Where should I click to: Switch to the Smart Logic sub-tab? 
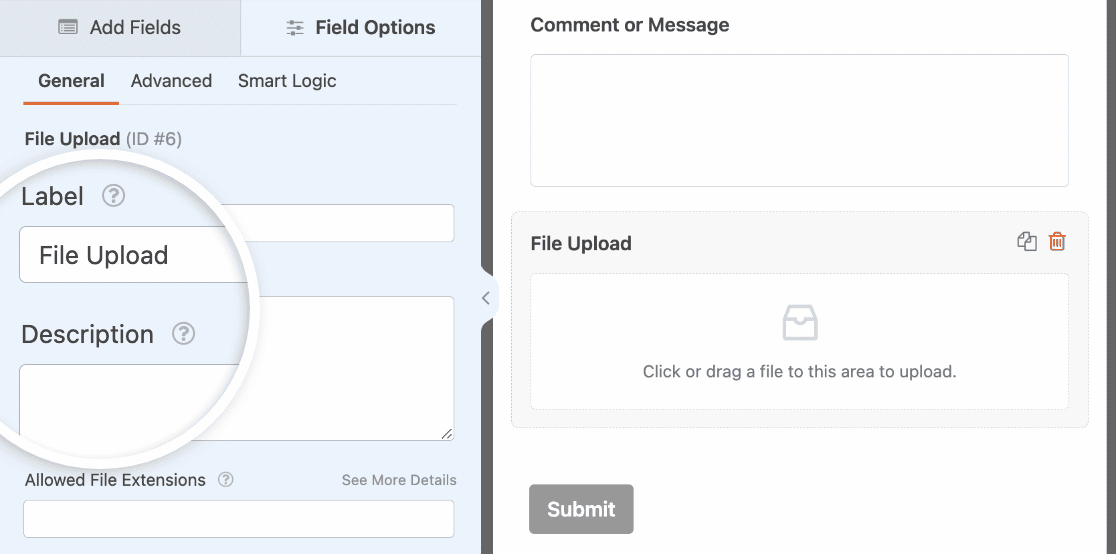[x=287, y=81]
